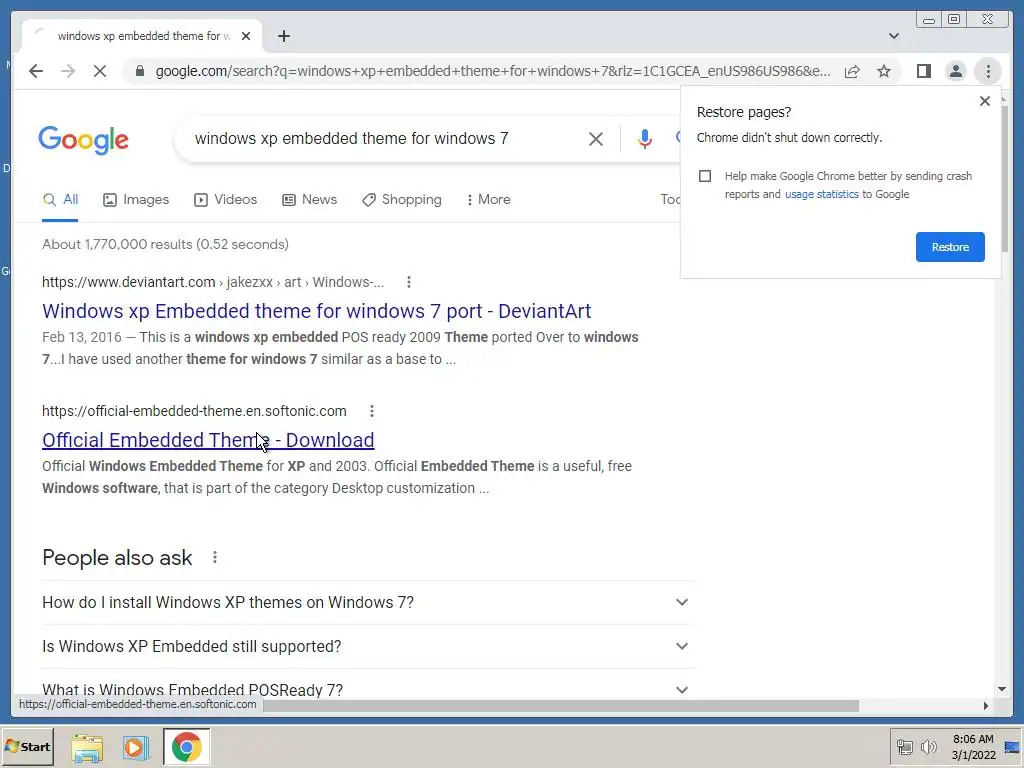The width and height of the screenshot is (1024, 768).
Task: Click the vertical scrollbar down arrow
Action: click(1002, 689)
